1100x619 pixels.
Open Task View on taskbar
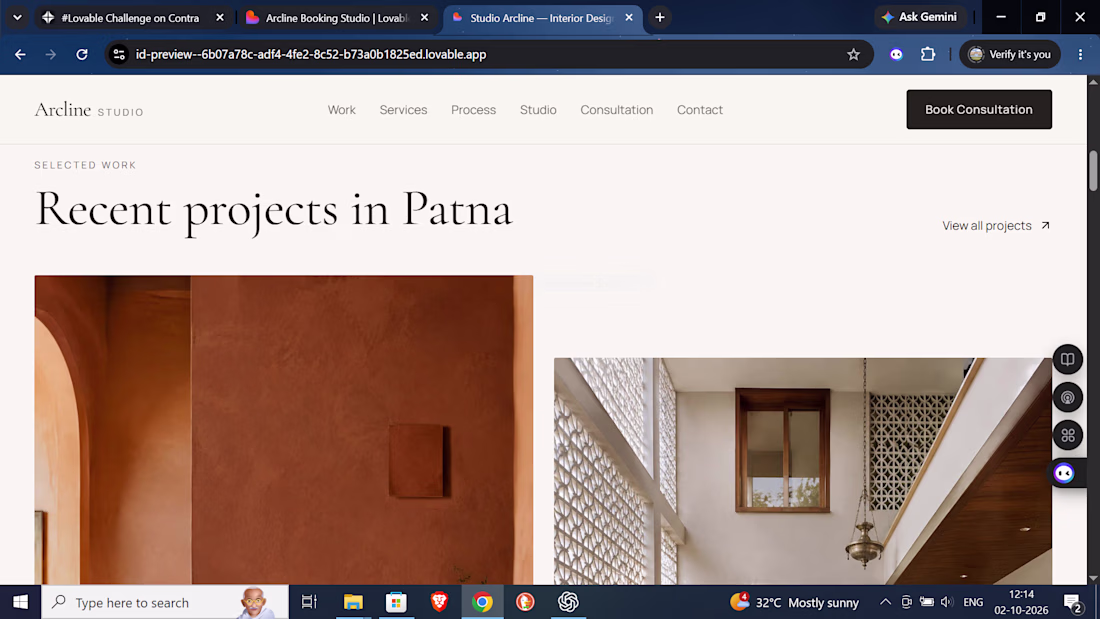(309, 602)
